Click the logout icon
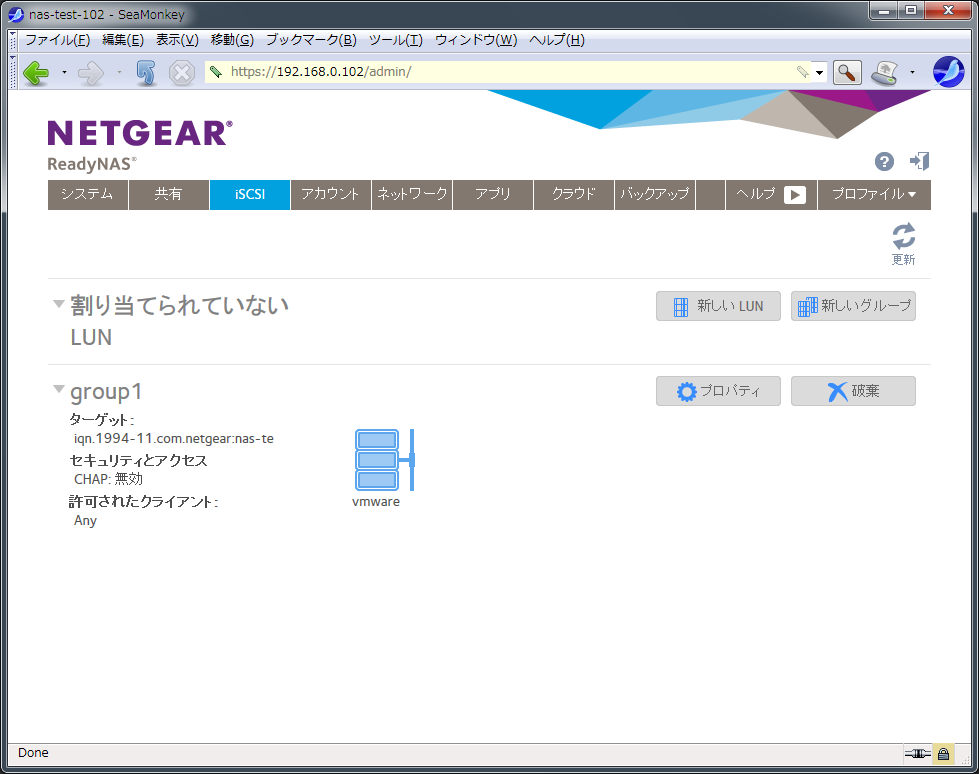979x774 pixels. coord(920,161)
